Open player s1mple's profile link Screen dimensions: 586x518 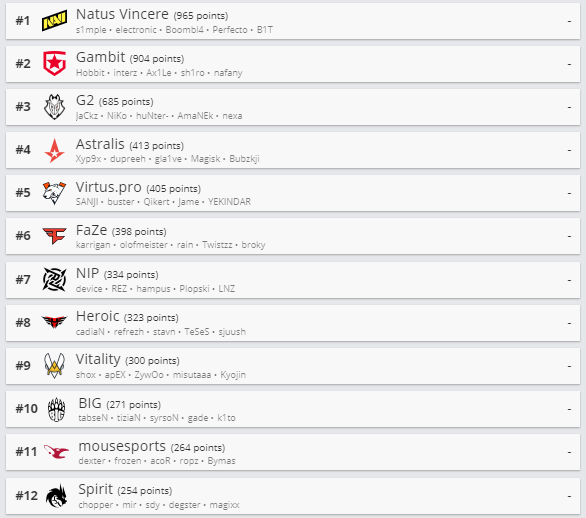91,30
